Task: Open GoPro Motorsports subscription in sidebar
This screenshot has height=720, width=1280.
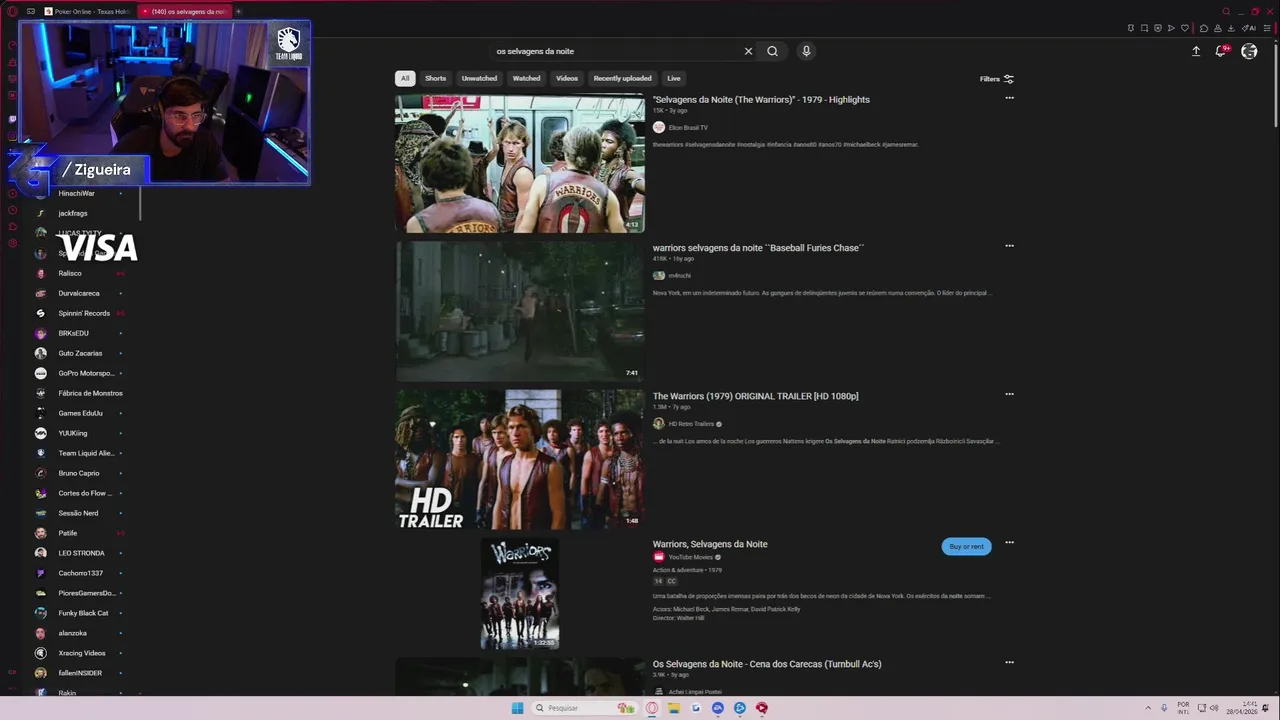Action: click(x=86, y=373)
